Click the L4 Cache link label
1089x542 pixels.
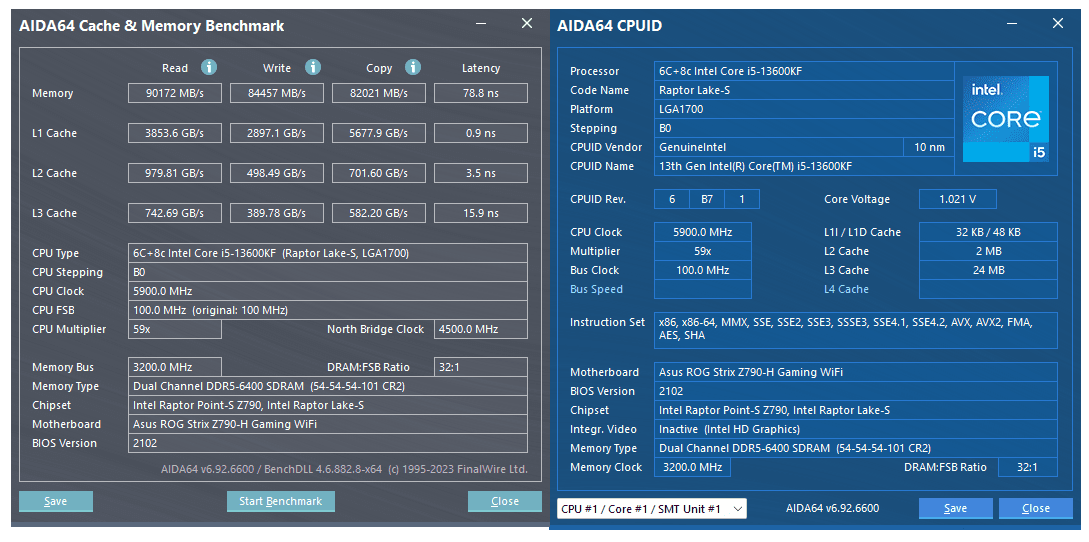pyautogui.click(x=847, y=289)
